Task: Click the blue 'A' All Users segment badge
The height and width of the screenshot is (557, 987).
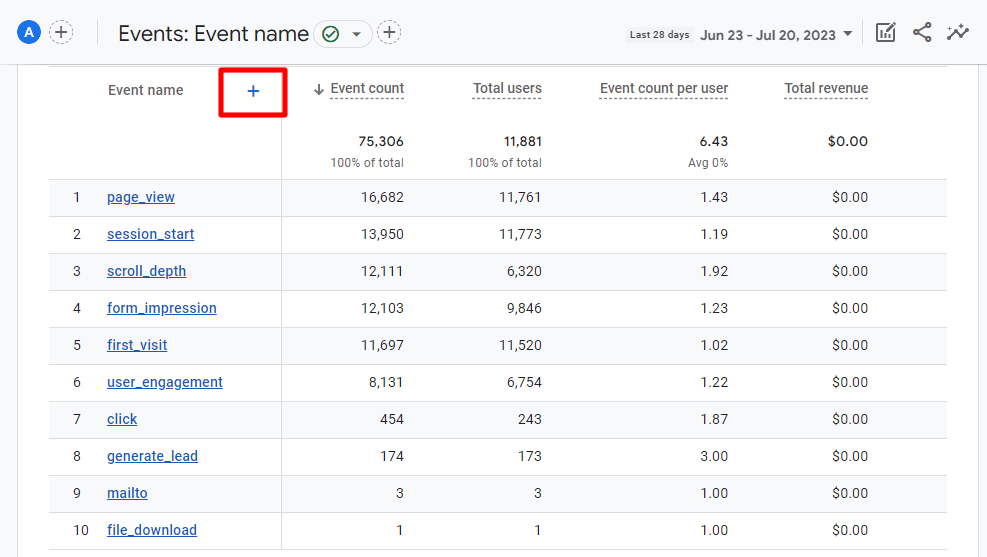Action: (x=29, y=33)
